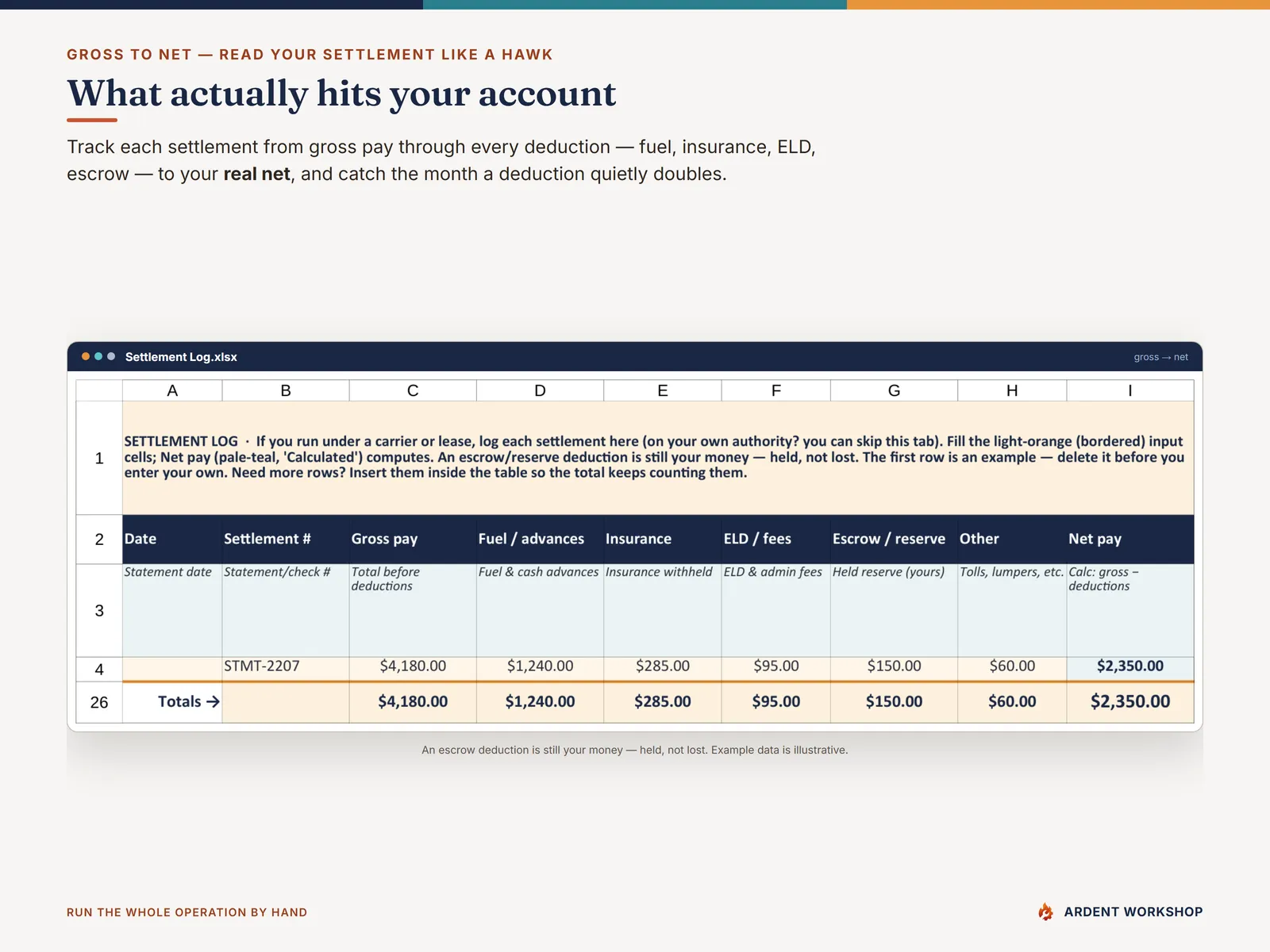Click the Statement/check # hint cell
This screenshot has width=1270, height=952.
286,610
